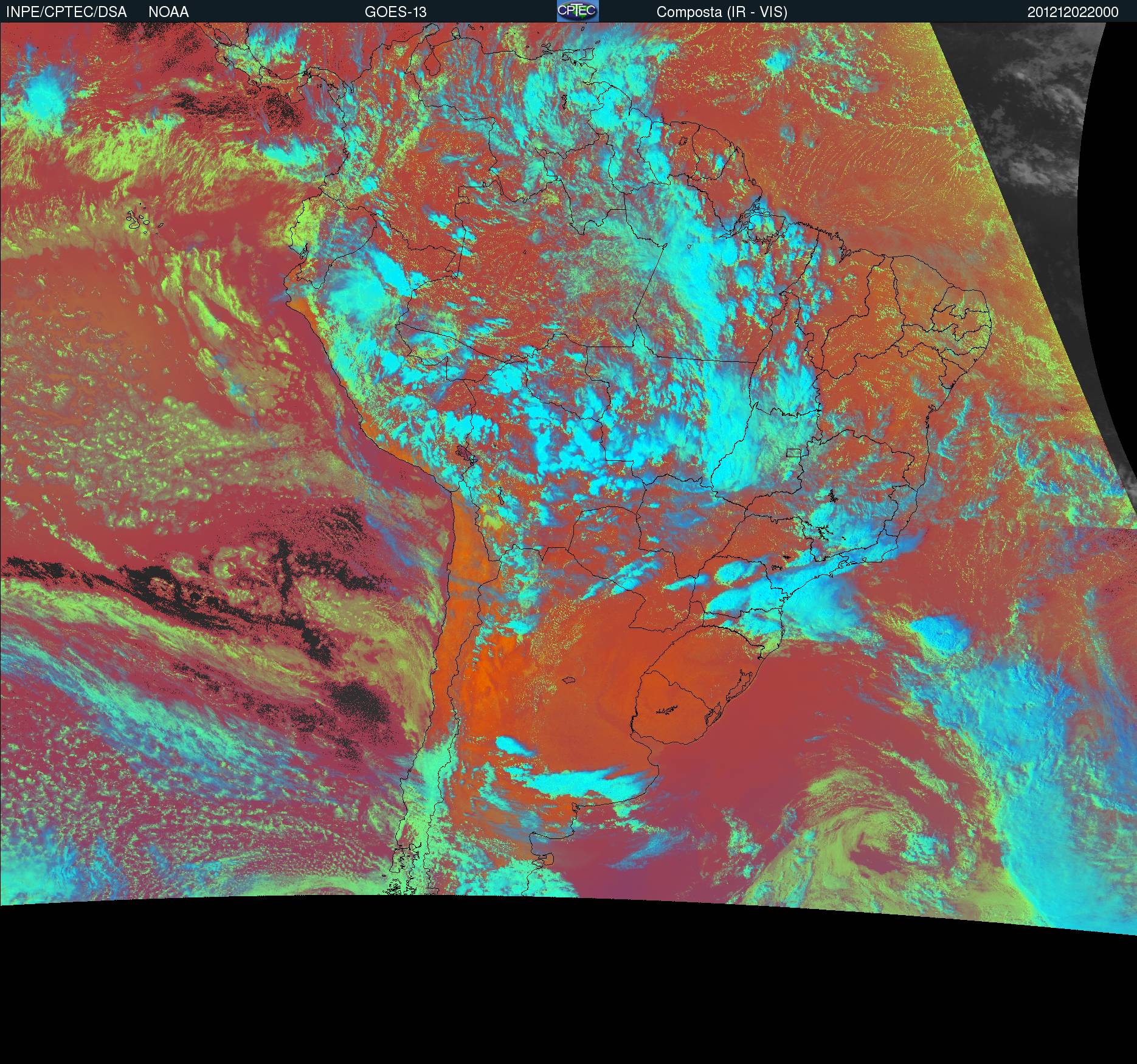The height and width of the screenshot is (1064, 1137).
Task: Click the CPTEC logo in the header
Action: pos(578,11)
